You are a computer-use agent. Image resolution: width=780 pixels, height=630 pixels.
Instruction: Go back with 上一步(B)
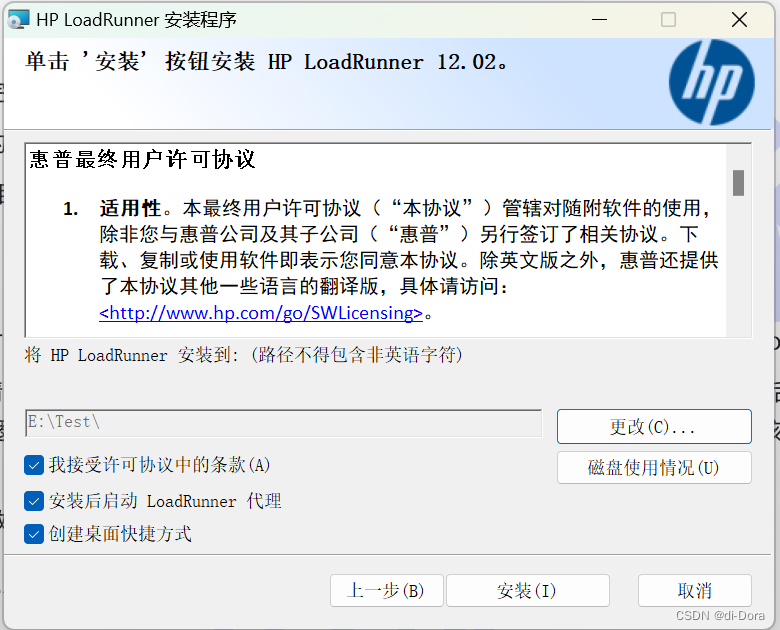pos(387,591)
